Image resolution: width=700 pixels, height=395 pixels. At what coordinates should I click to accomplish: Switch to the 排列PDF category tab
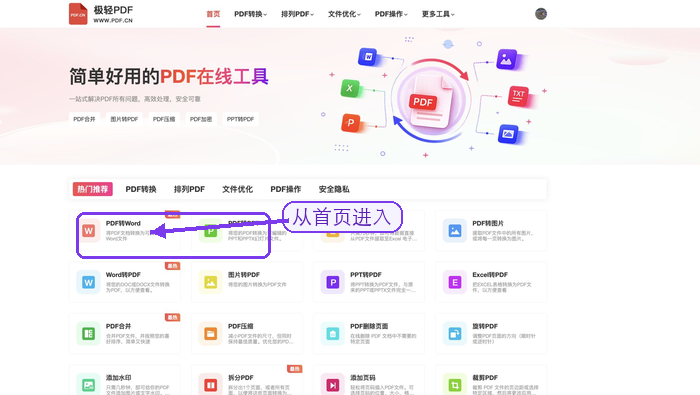click(189, 189)
